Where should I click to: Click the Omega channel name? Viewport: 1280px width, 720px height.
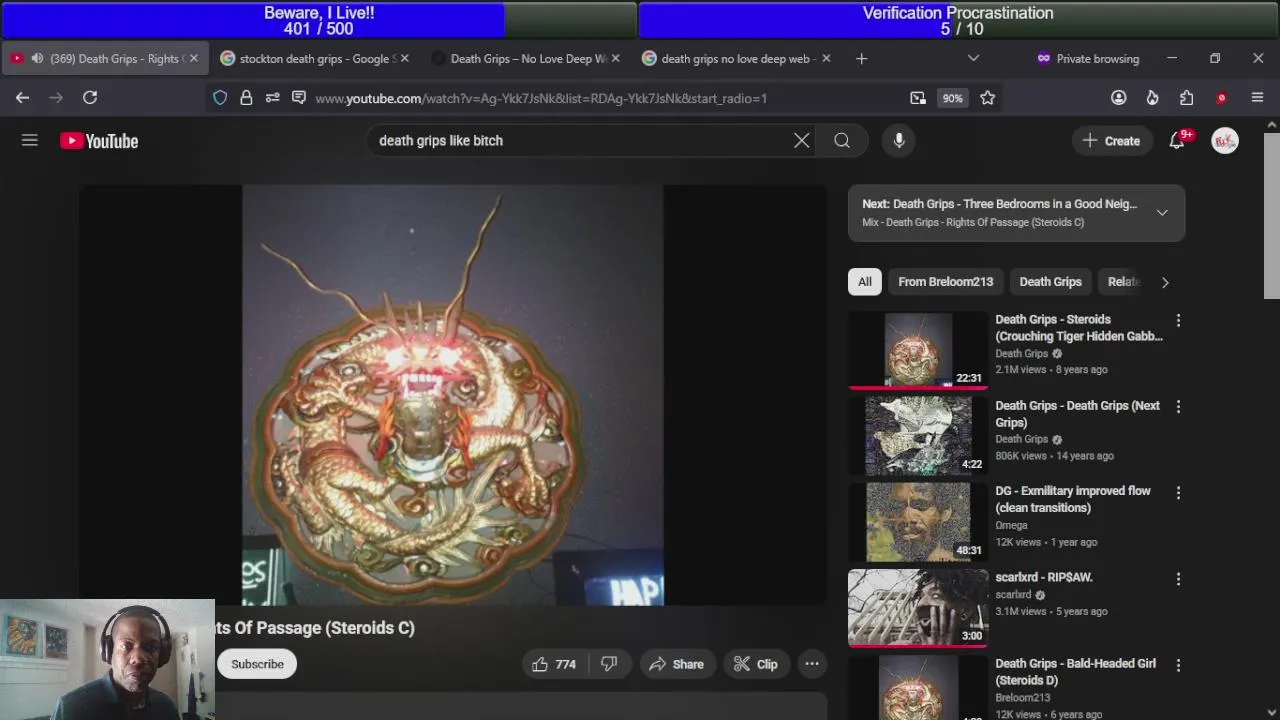(x=1011, y=525)
